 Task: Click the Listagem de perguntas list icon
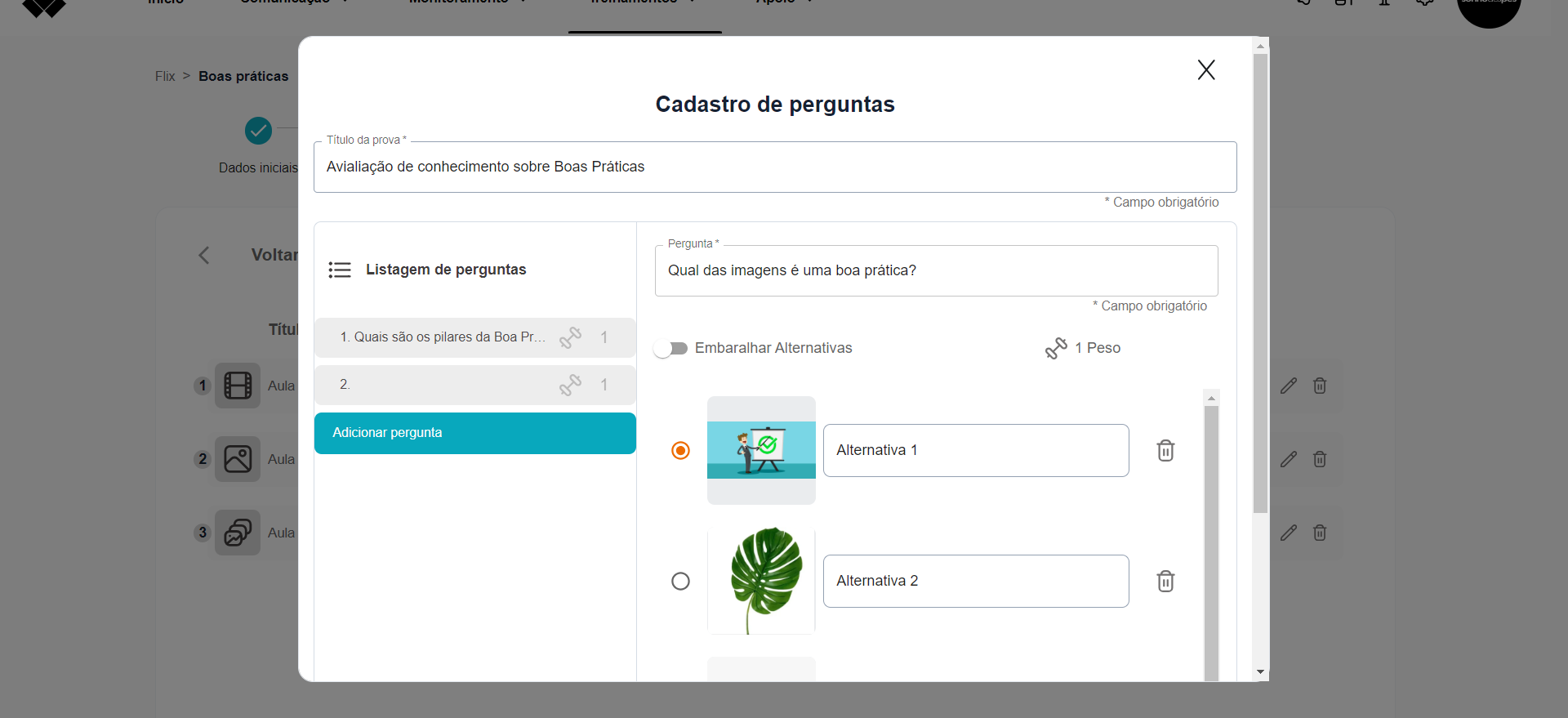tap(340, 270)
